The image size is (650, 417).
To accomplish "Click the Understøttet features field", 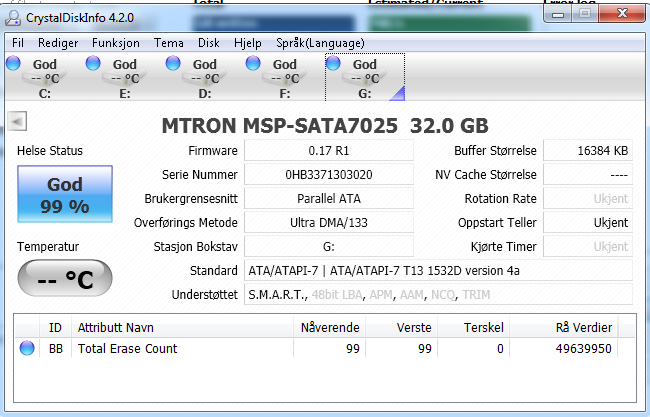I will pyautogui.click(x=438, y=295).
